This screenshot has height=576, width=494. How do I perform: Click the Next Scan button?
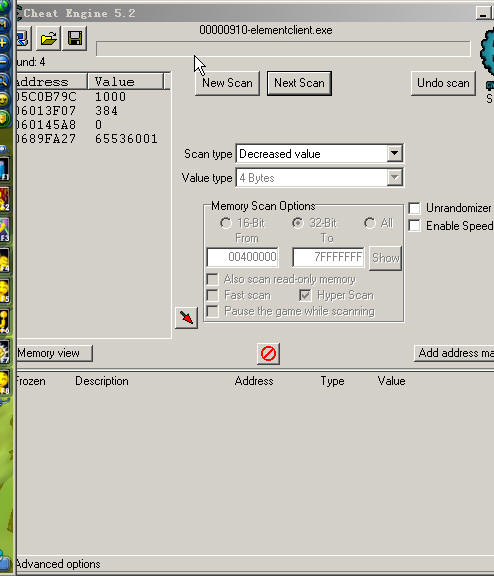[299, 83]
